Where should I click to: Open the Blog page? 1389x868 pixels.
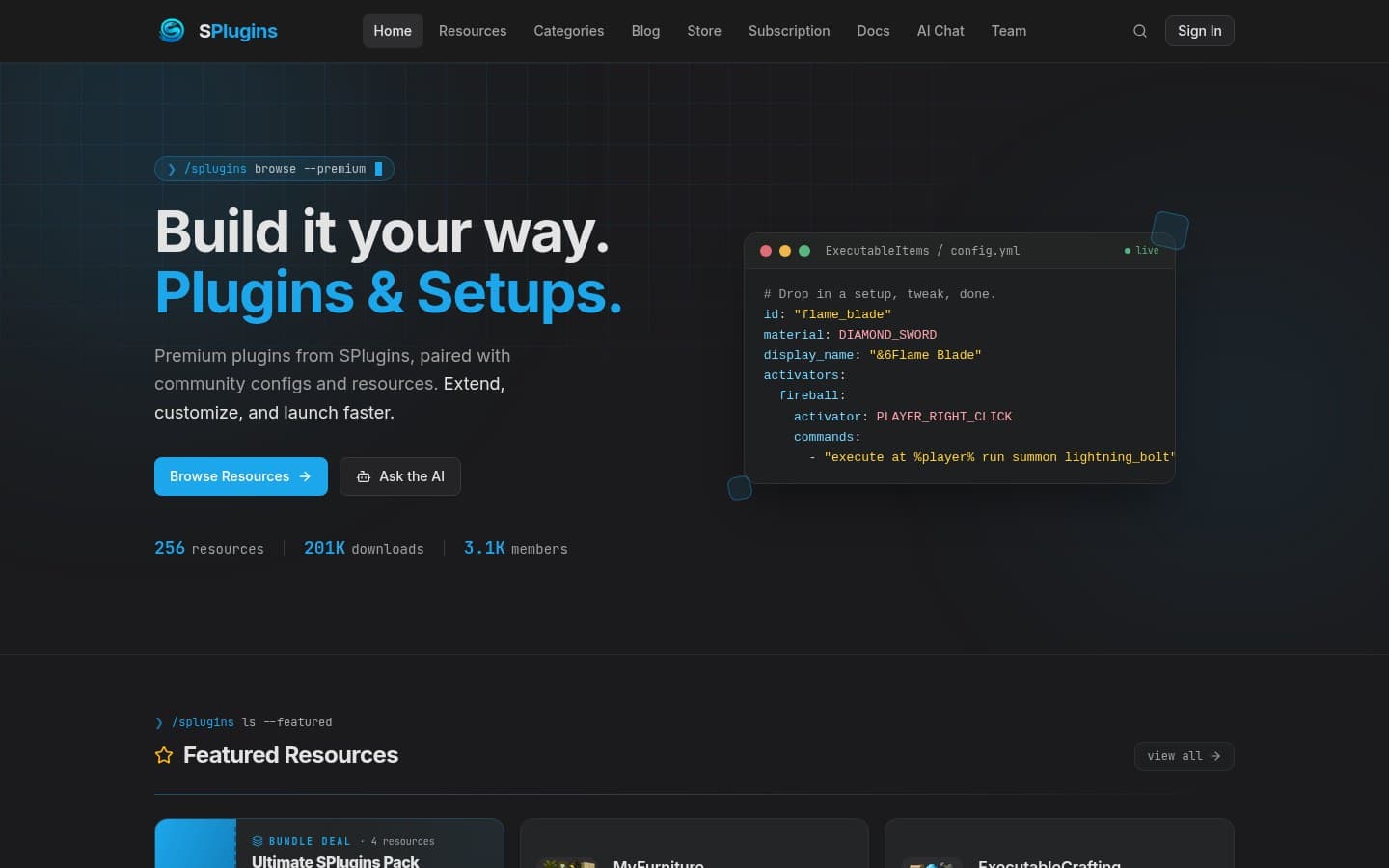645,31
